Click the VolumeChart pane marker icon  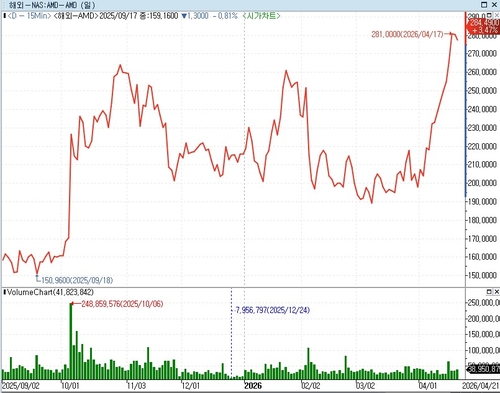[5, 292]
